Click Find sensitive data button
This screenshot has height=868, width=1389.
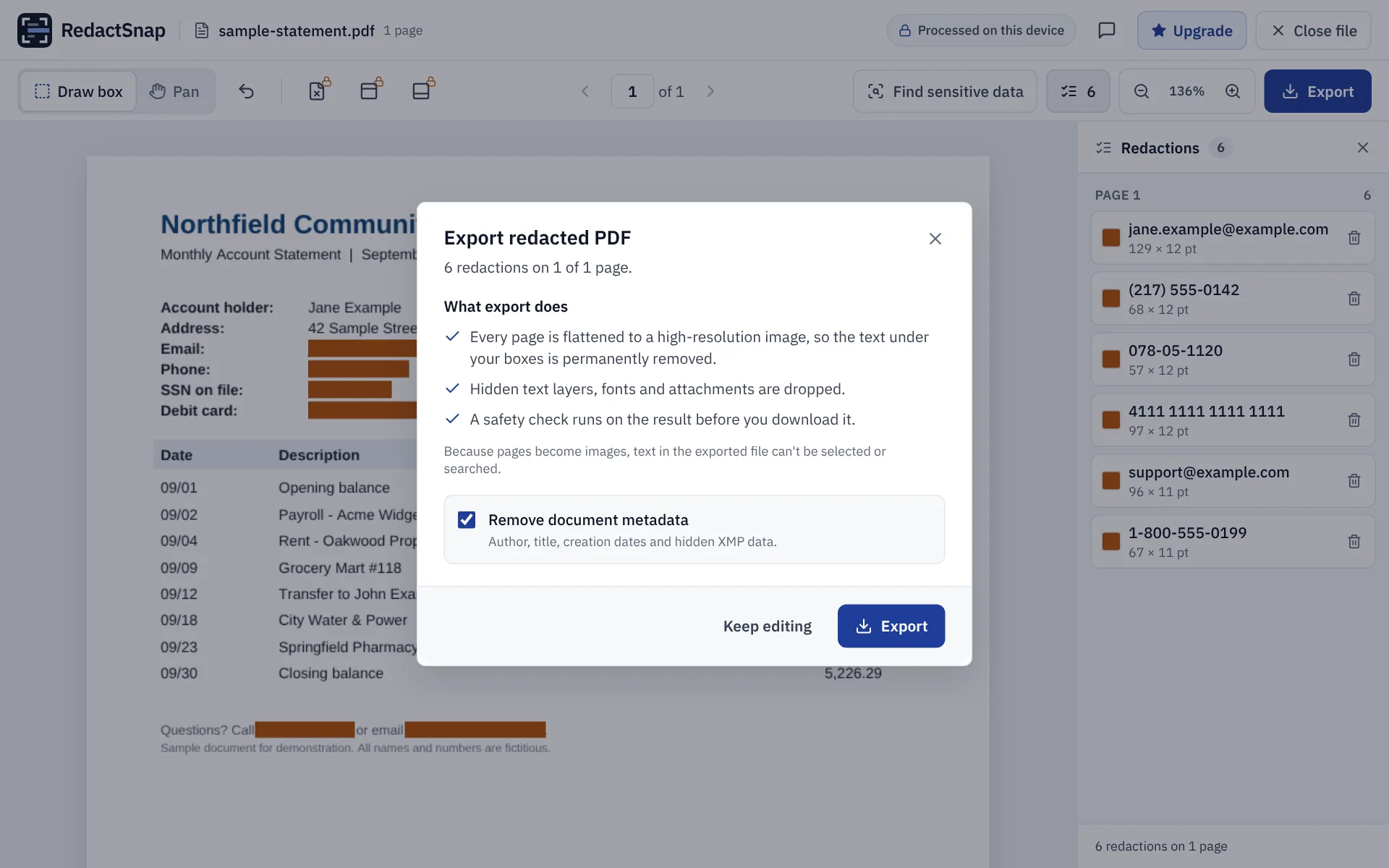tap(945, 91)
